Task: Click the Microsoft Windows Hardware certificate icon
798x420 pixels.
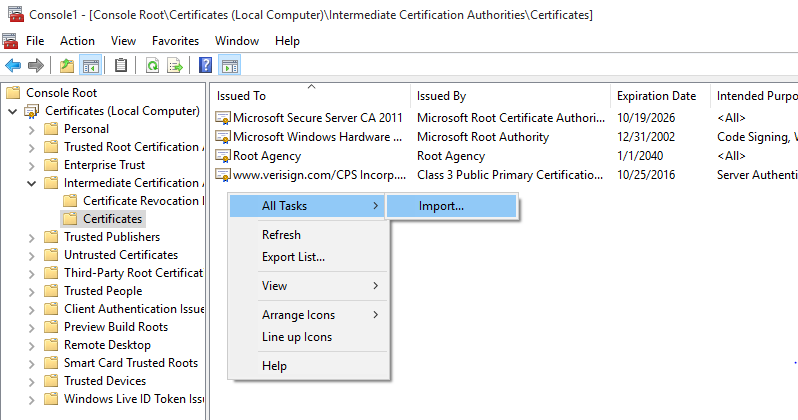Action: coord(223,137)
